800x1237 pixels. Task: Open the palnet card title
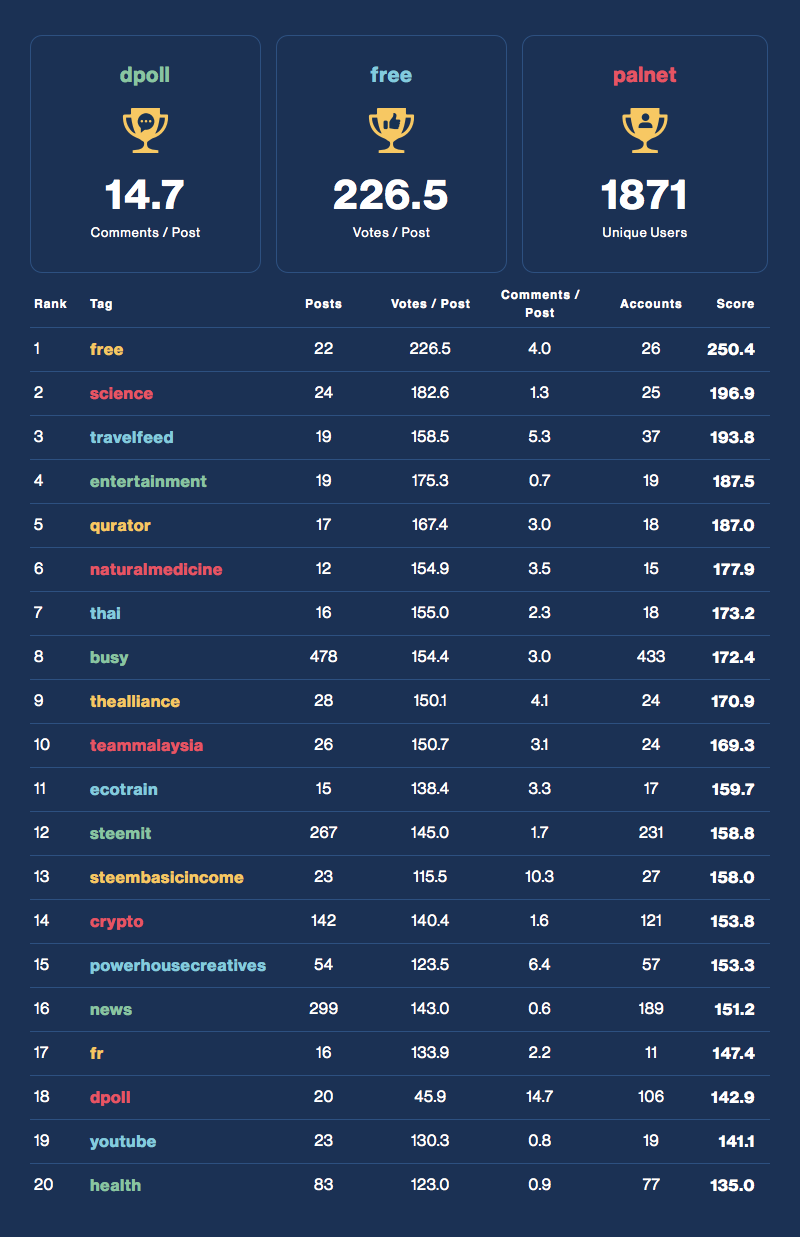pyautogui.click(x=645, y=75)
